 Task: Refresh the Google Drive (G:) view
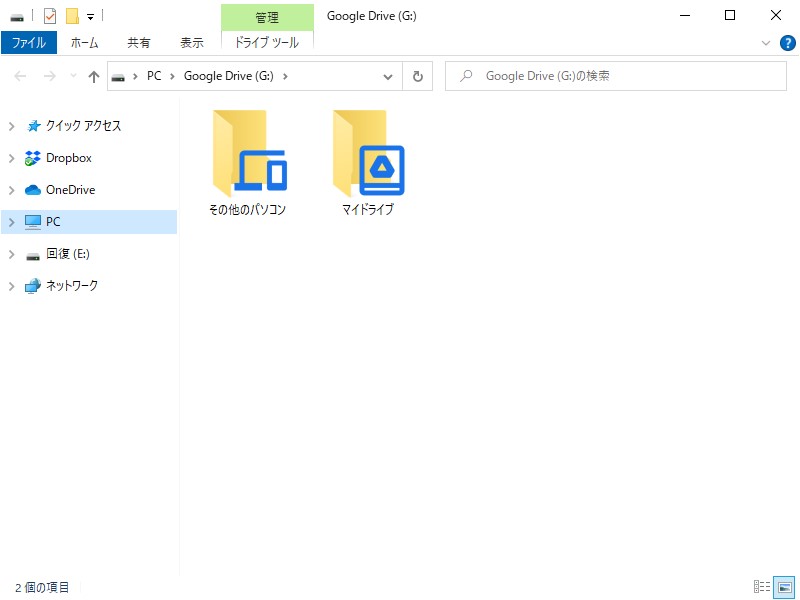click(417, 77)
